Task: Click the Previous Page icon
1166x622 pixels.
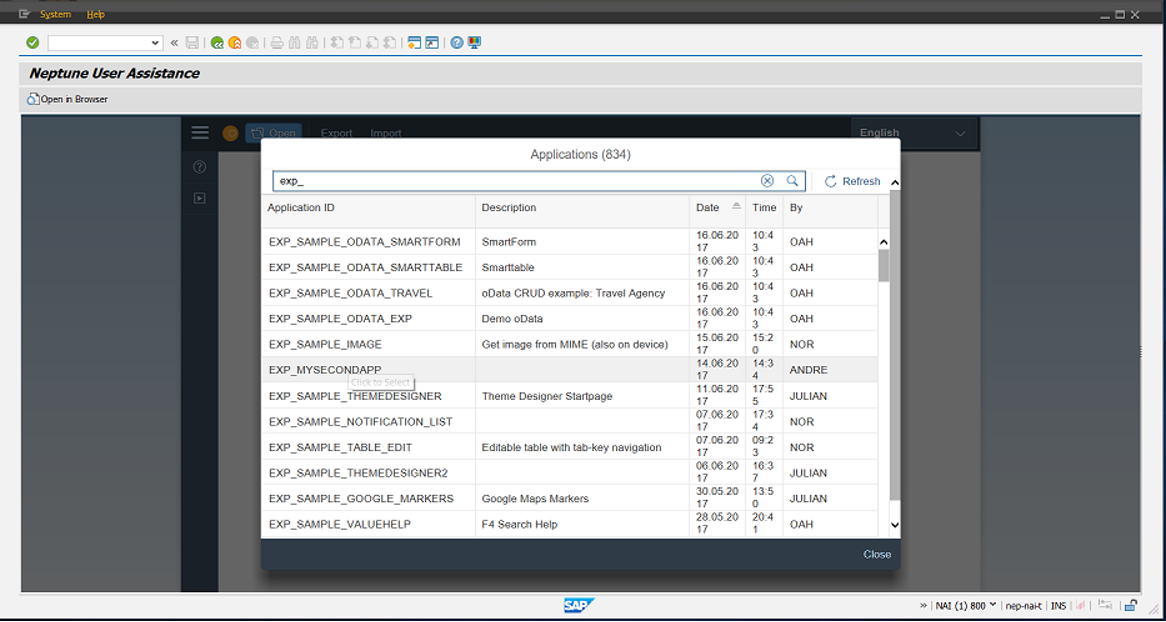Action: [x=355, y=43]
